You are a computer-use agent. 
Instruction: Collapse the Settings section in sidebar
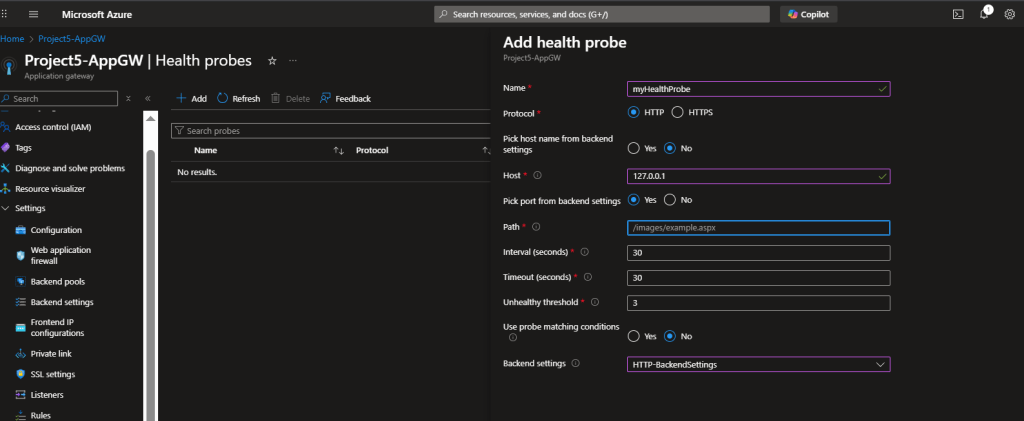coord(7,208)
